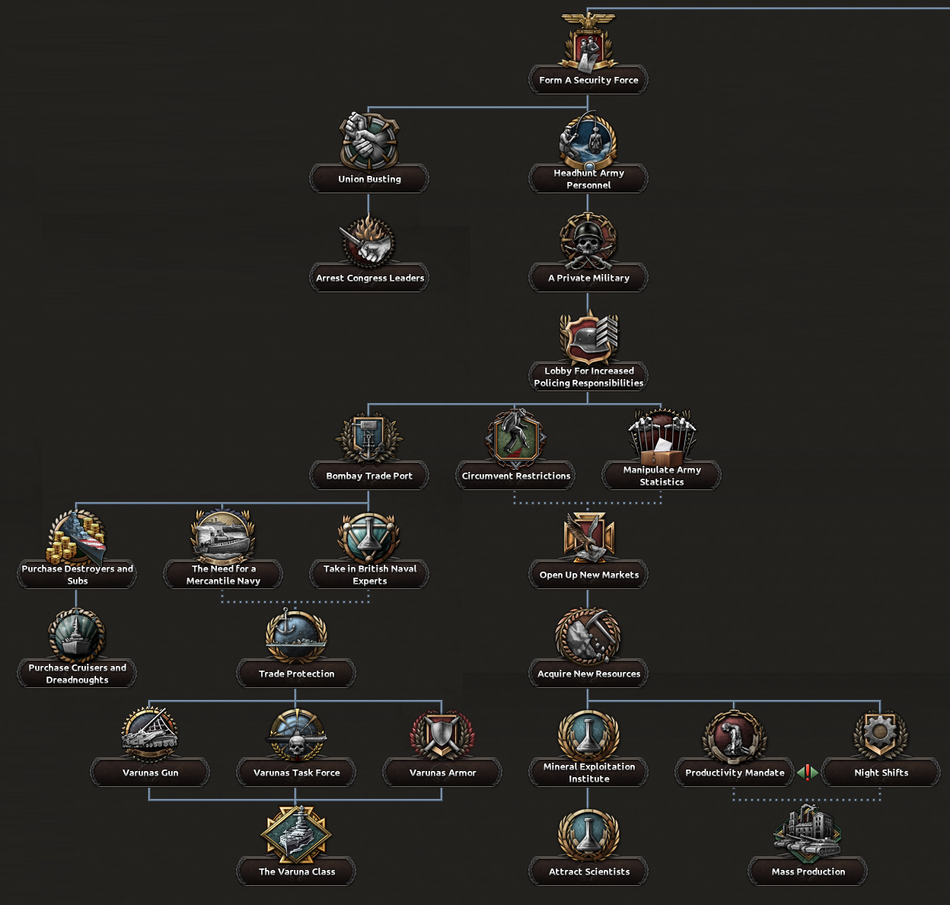Click the Arrest Congress Leaders label
Viewport: 950px width, 905px height.
pyautogui.click(x=369, y=278)
